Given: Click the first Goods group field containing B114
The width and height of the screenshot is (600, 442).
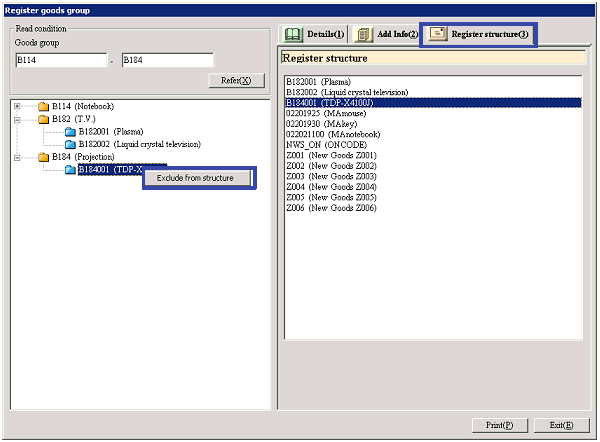Looking at the screenshot, I should (59, 60).
